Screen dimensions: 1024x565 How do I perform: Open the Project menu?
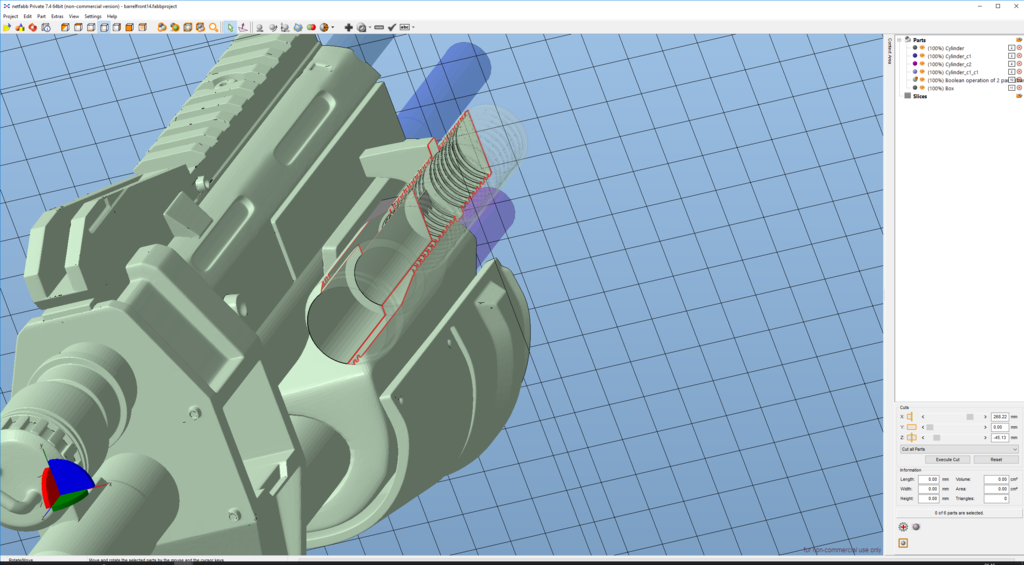coord(10,16)
